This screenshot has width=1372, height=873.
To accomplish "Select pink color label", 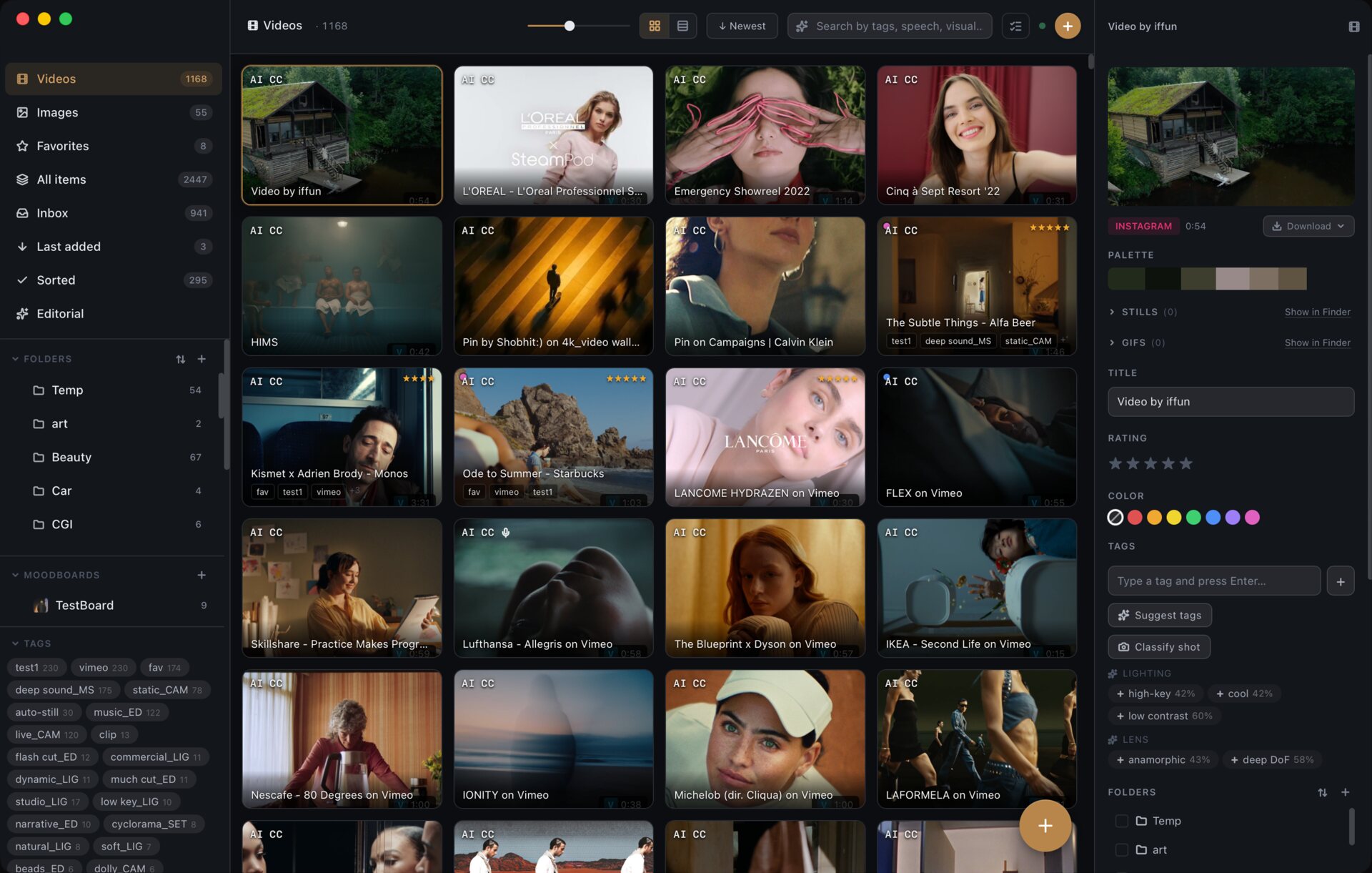I will pyautogui.click(x=1252, y=517).
